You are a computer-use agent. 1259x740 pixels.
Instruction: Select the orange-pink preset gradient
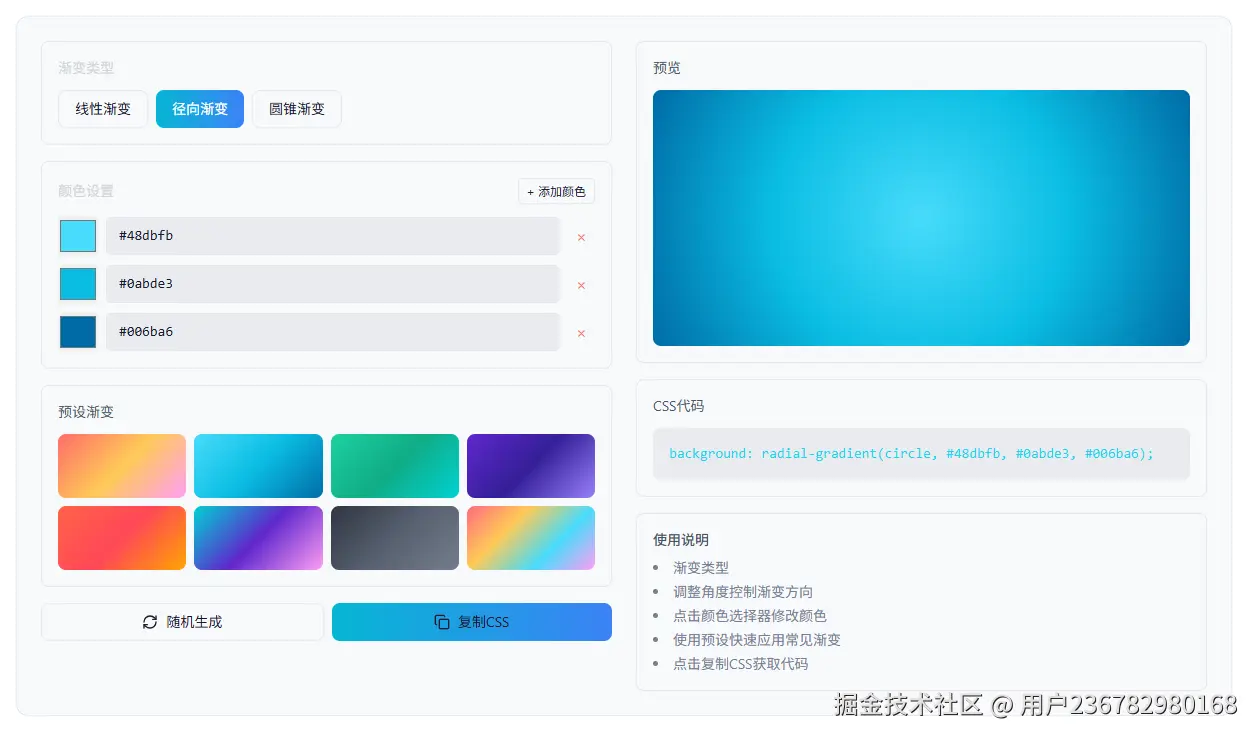(x=121, y=465)
